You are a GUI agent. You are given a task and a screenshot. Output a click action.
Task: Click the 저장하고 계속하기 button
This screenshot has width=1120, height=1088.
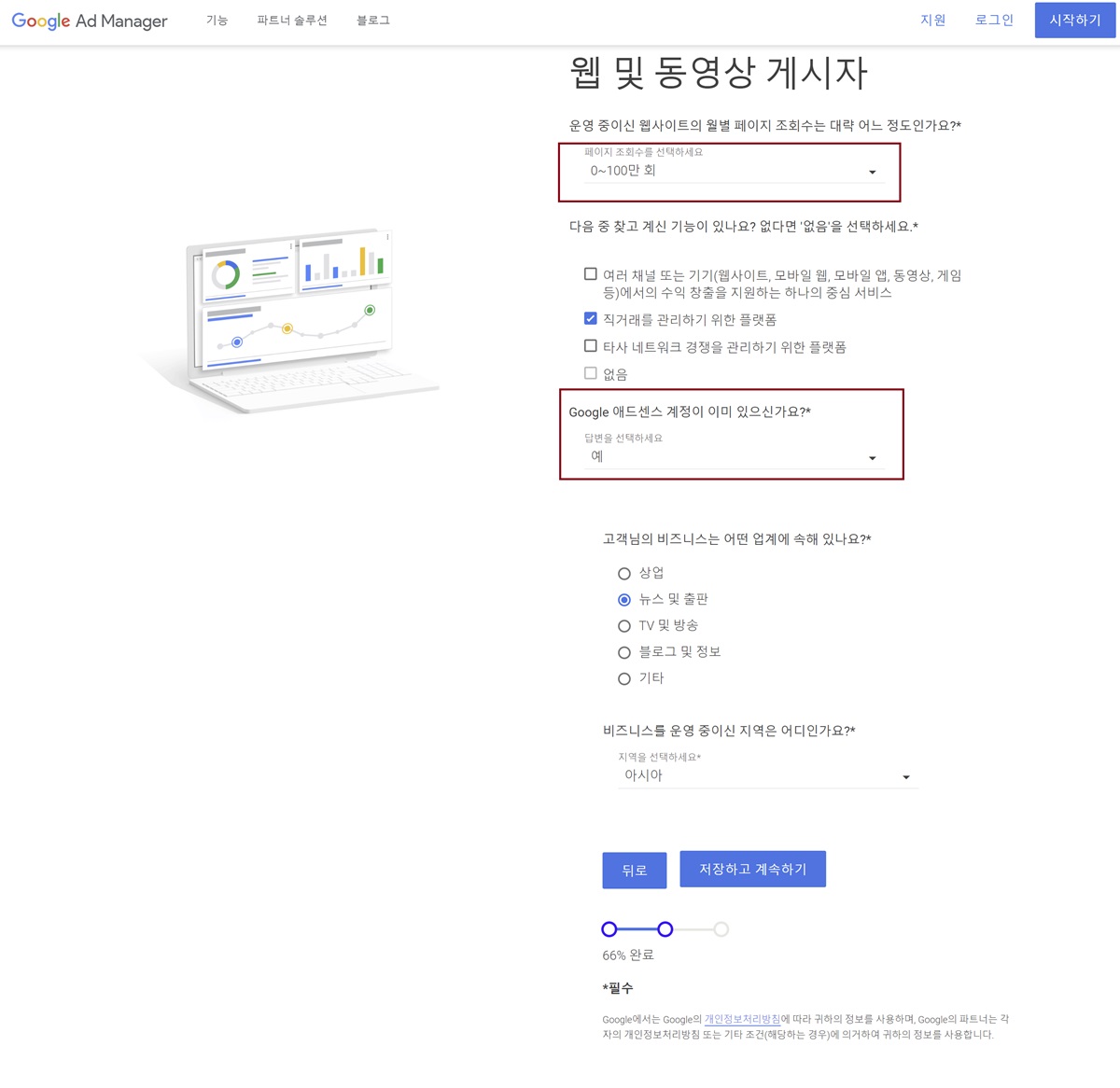(753, 869)
